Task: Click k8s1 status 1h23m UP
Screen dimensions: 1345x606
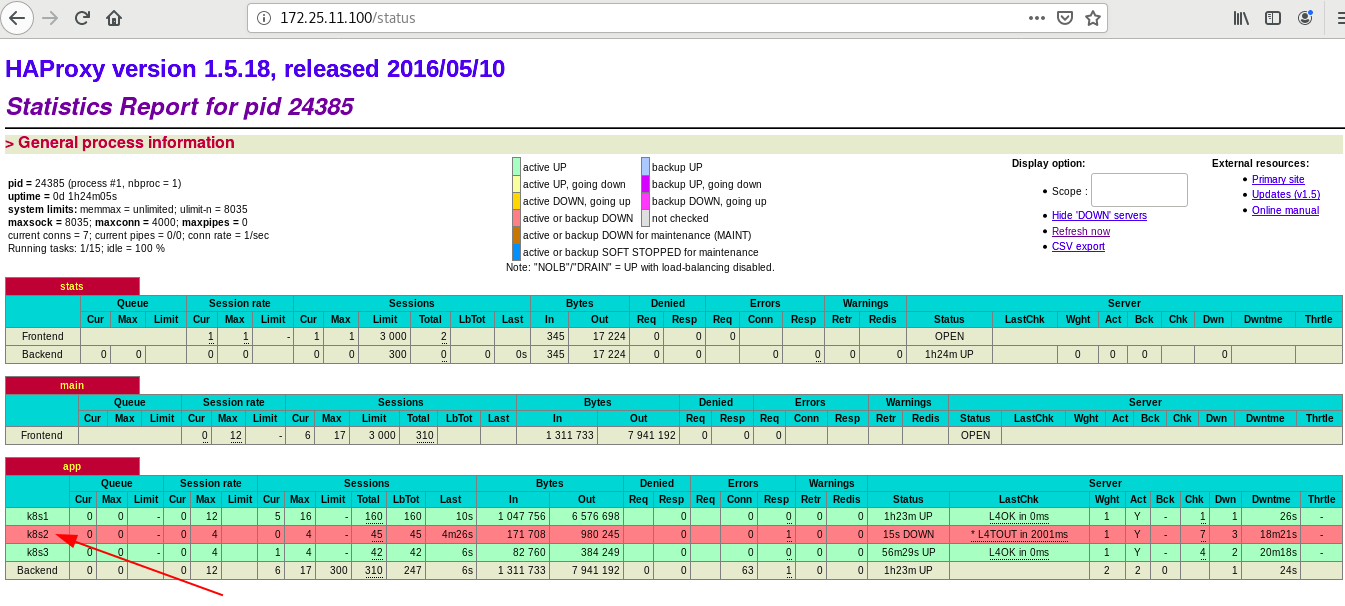Action: [908, 516]
